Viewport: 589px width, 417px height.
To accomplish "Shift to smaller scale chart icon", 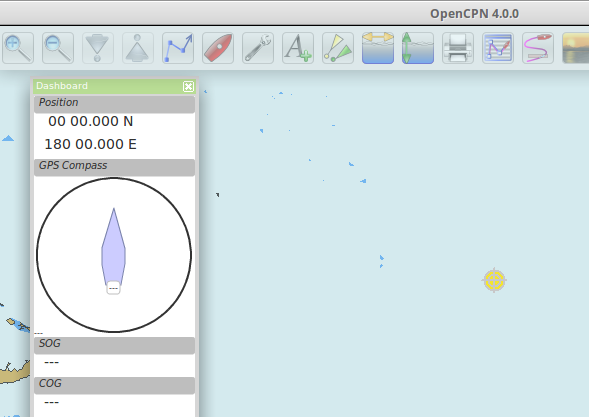I will coord(138,48).
